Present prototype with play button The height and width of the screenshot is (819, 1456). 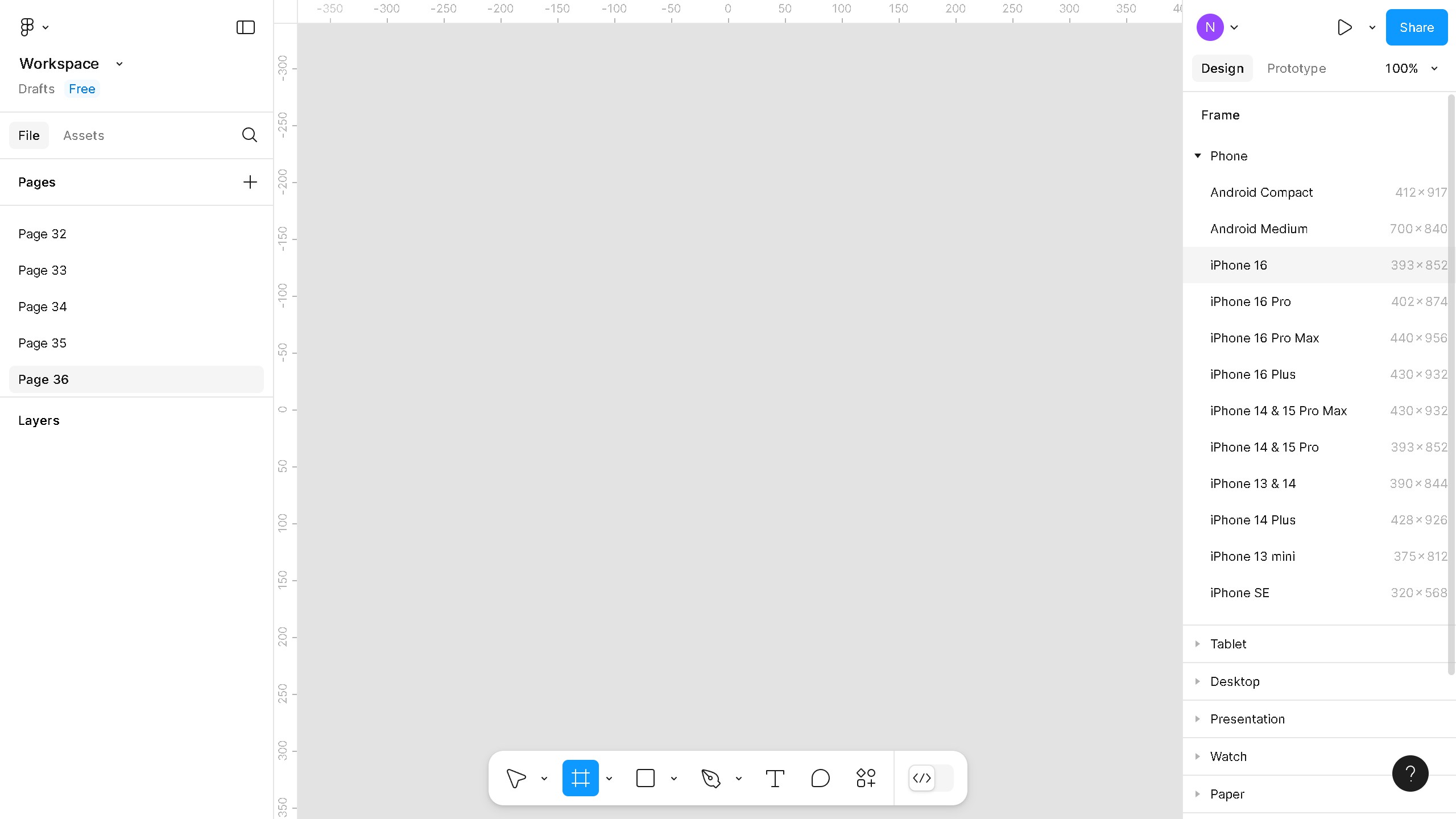pyautogui.click(x=1345, y=27)
